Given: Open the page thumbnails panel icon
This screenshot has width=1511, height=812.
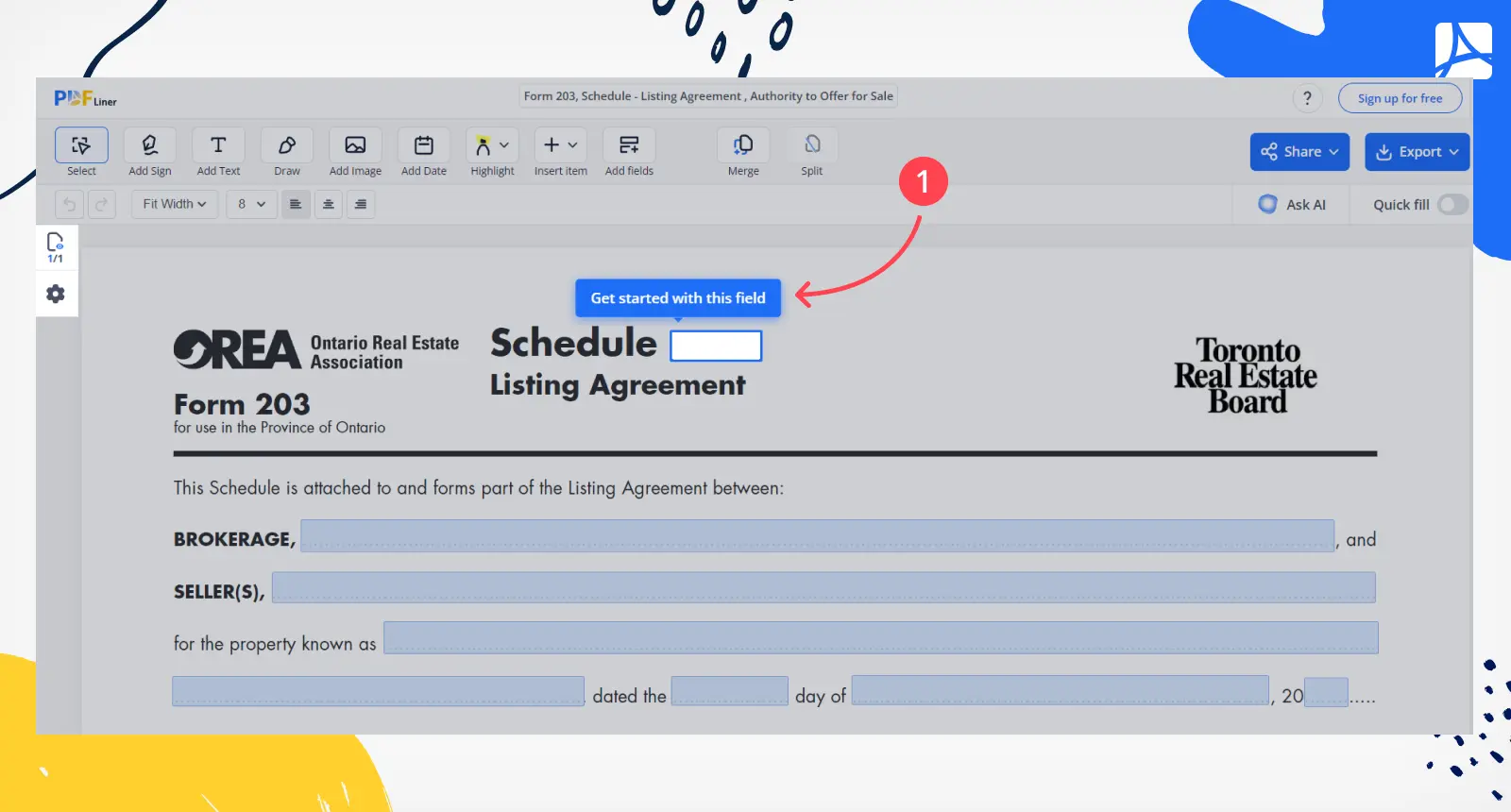Looking at the screenshot, I should tap(56, 247).
